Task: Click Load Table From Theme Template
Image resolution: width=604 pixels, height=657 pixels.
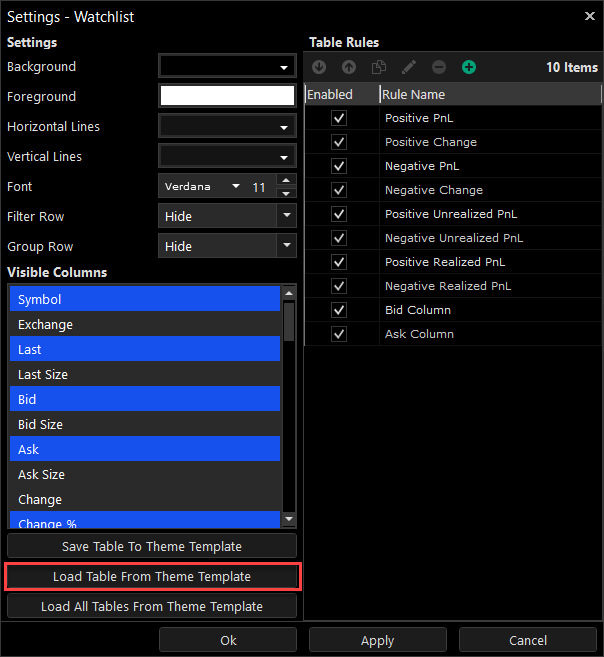Action: 152,577
